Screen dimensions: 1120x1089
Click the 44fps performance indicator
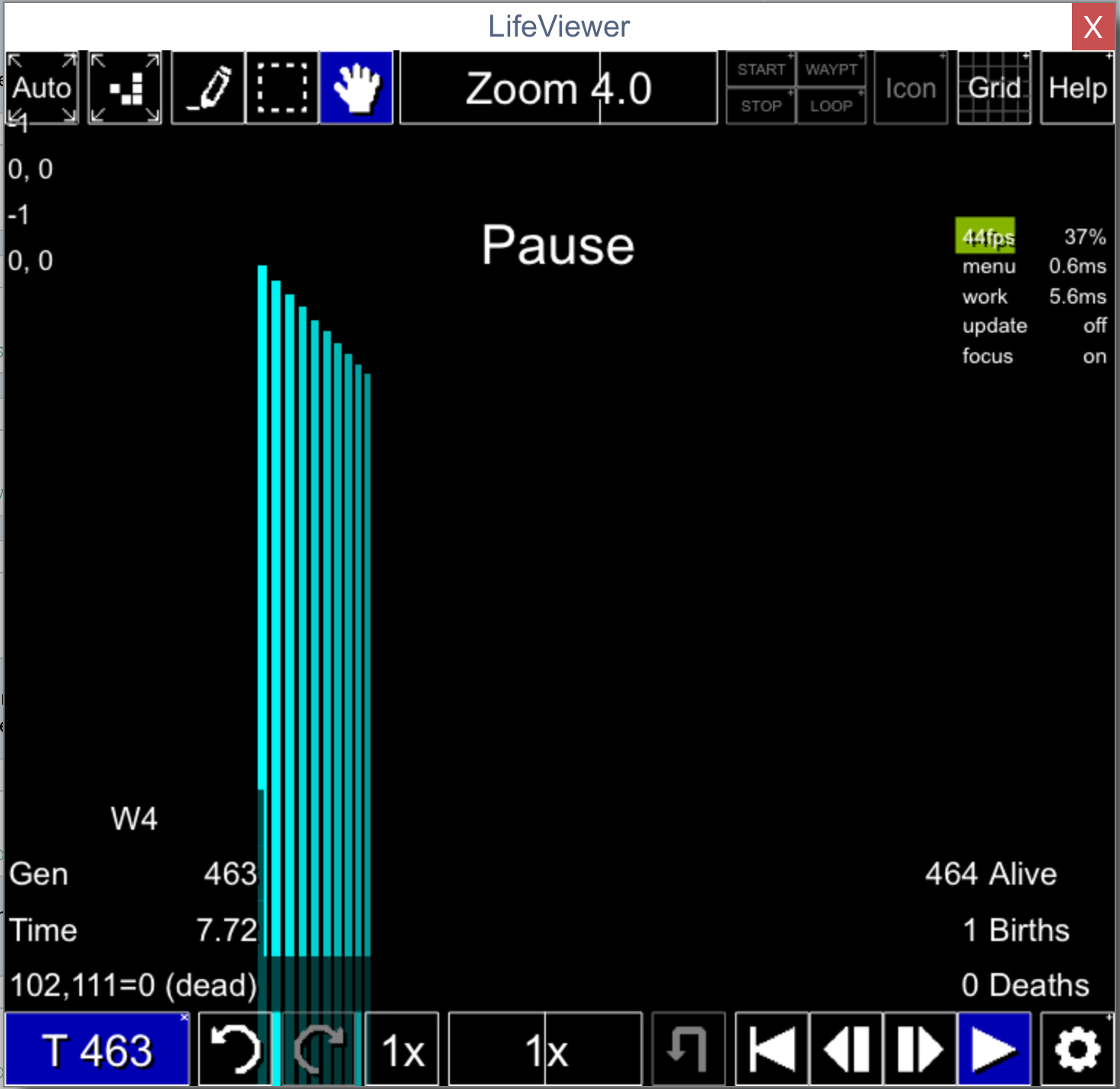click(985, 236)
